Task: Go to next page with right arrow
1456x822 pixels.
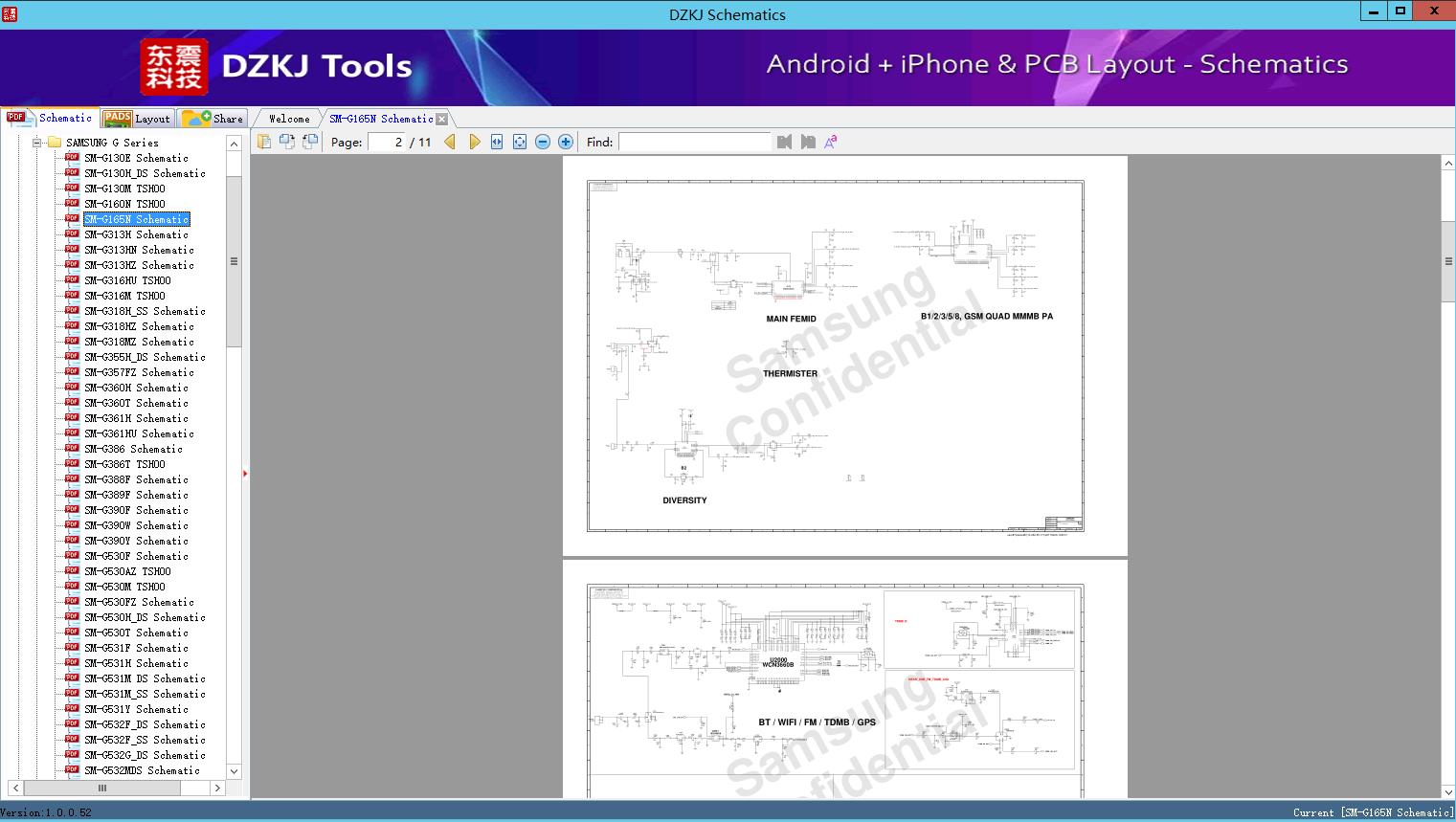Action: coord(474,142)
